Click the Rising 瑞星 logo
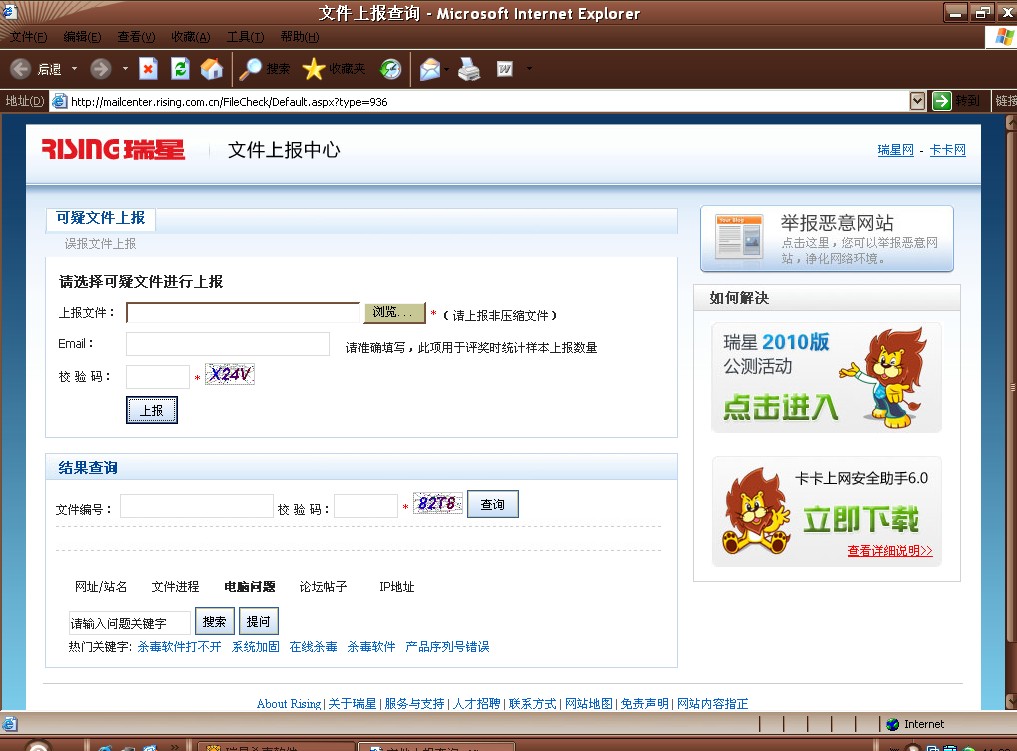This screenshot has width=1017, height=751. [x=113, y=150]
